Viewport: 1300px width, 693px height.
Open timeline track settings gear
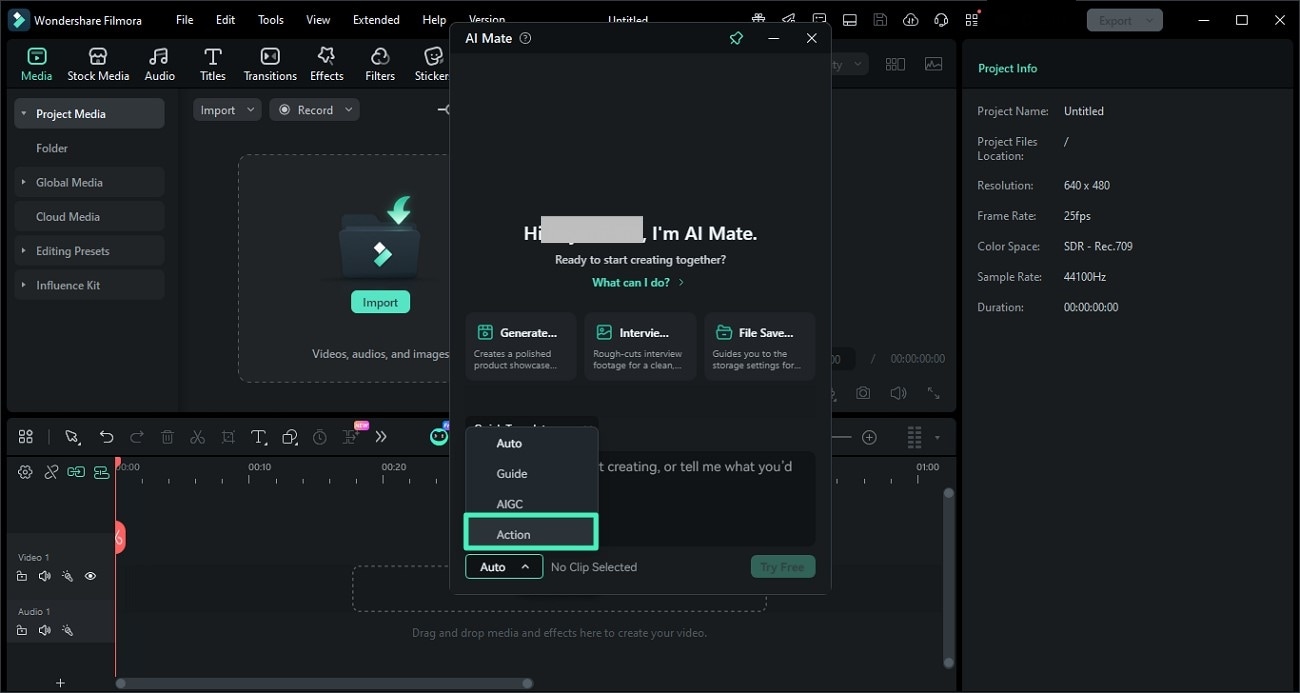(x=25, y=472)
